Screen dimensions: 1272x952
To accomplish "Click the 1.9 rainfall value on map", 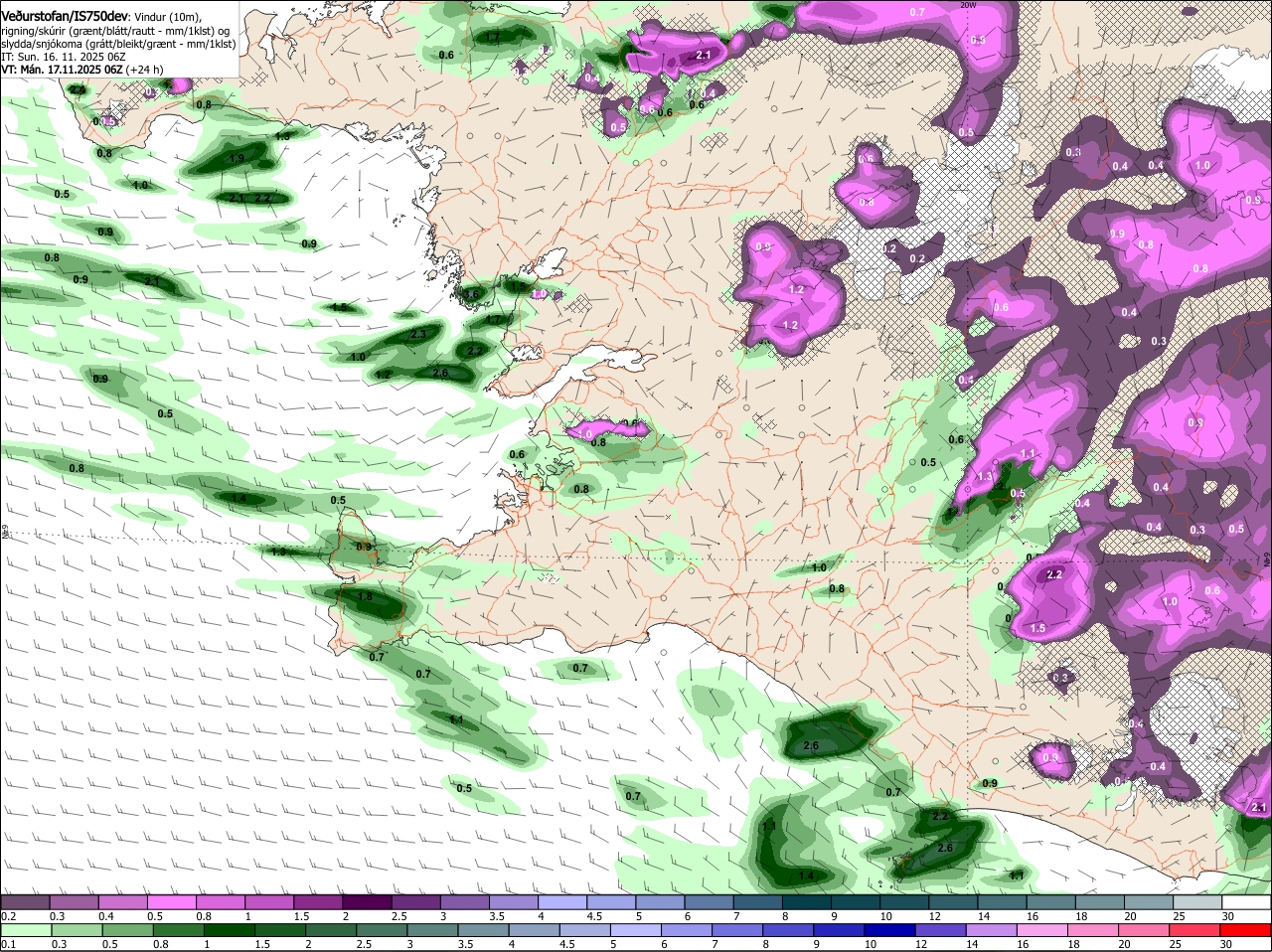I will (237, 158).
